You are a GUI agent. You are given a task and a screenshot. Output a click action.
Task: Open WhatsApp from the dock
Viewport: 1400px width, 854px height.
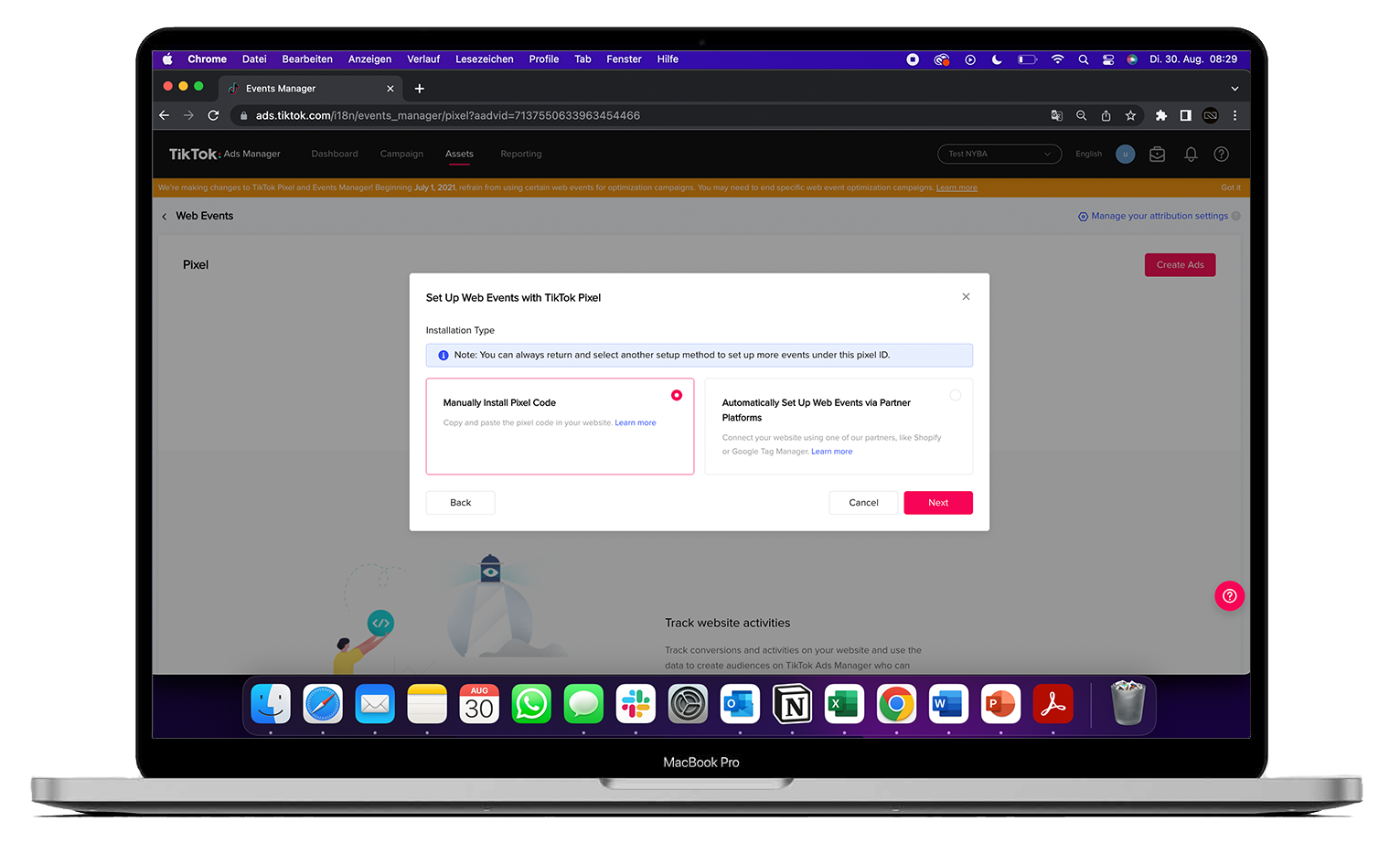(531, 704)
